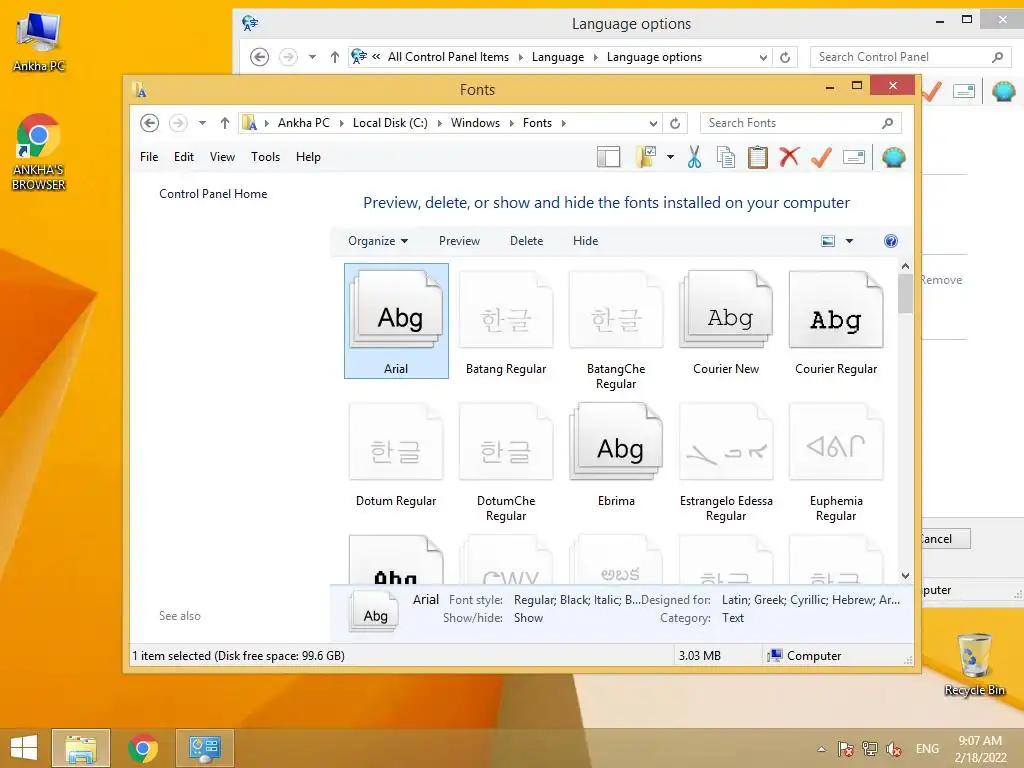
Task: Click Cancel button in Language options window
Action: tap(946, 539)
